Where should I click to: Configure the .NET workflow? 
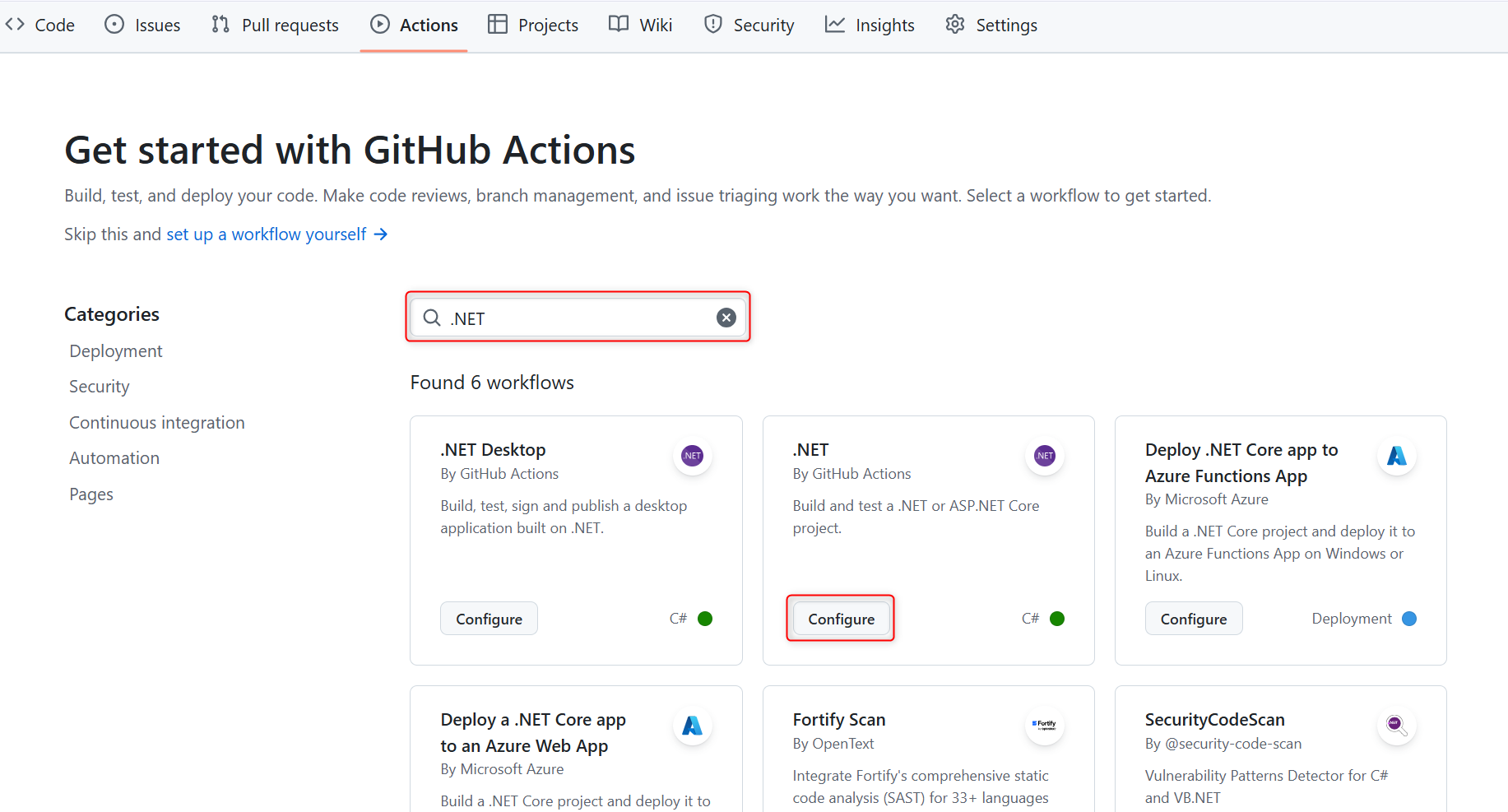click(840, 618)
